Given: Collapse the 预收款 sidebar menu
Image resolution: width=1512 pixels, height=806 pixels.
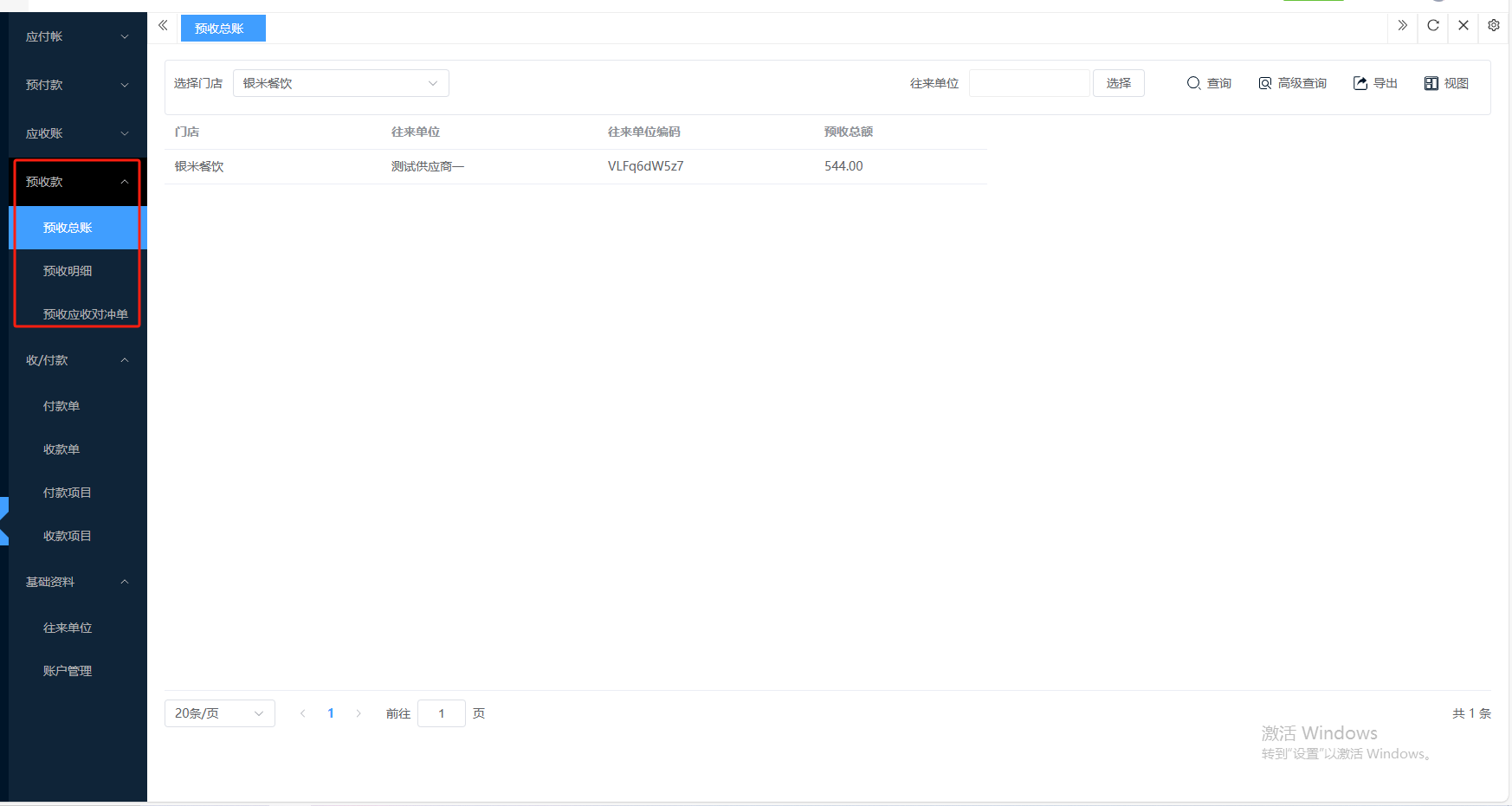Looking at the screenshot, I should pos(78,182).
